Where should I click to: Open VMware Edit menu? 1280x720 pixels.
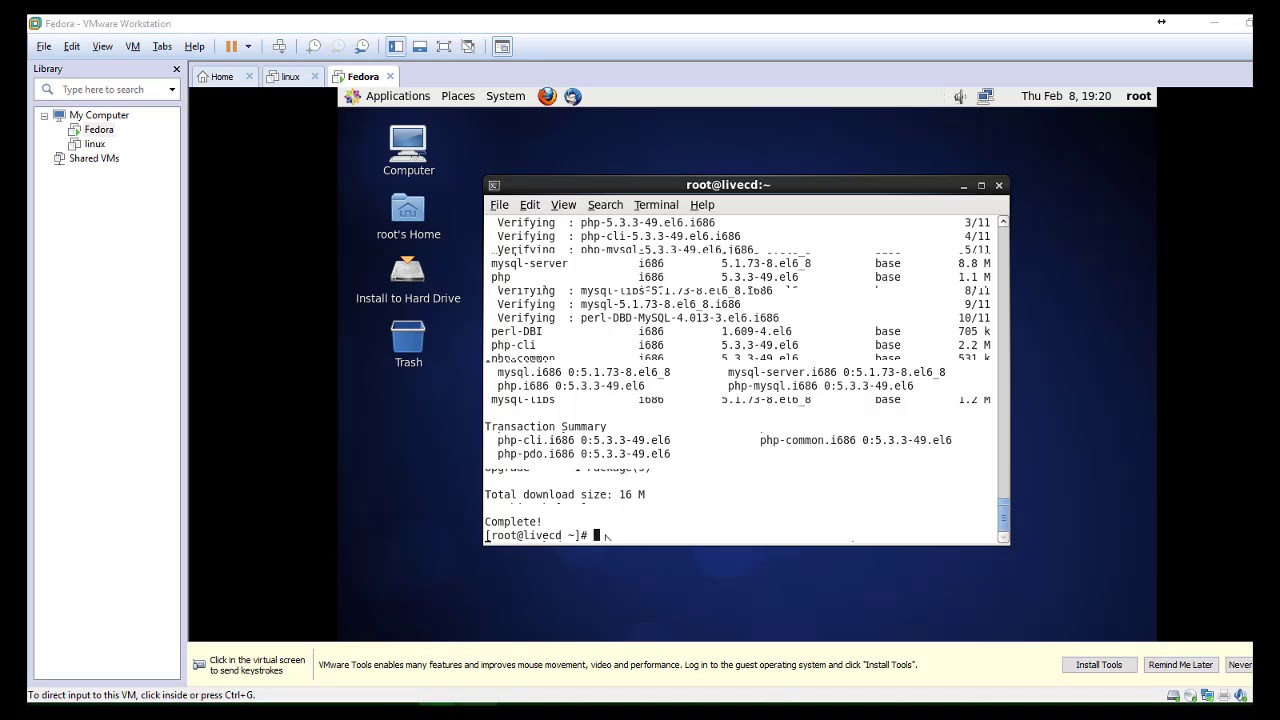(x=72, y=46)
